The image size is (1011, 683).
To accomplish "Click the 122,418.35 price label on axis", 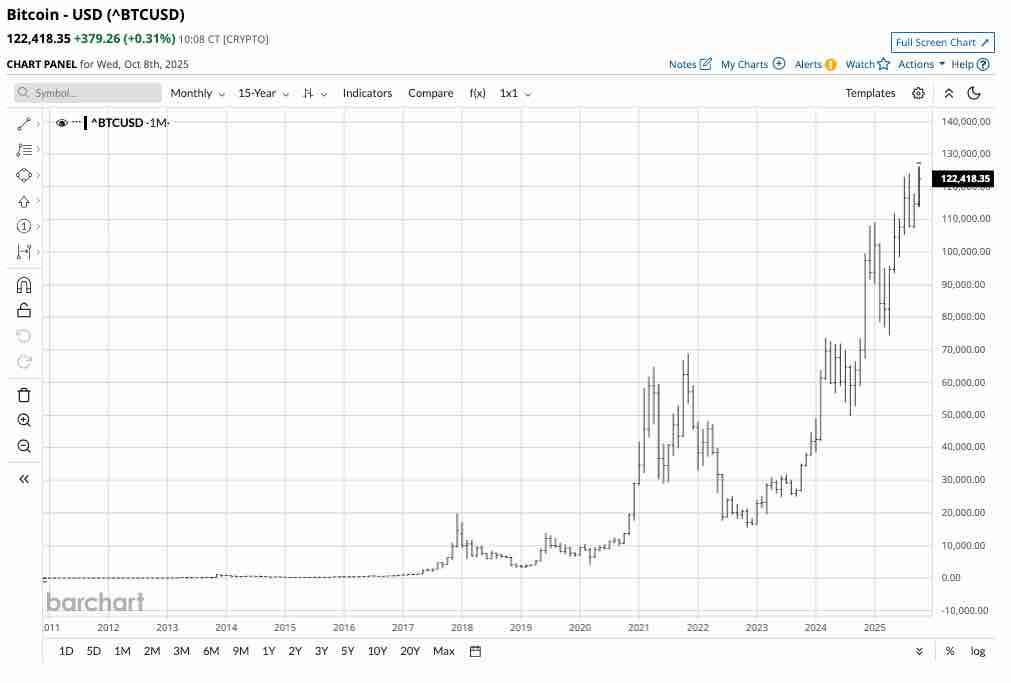I will pyautogui.click(x=965, y=179).
